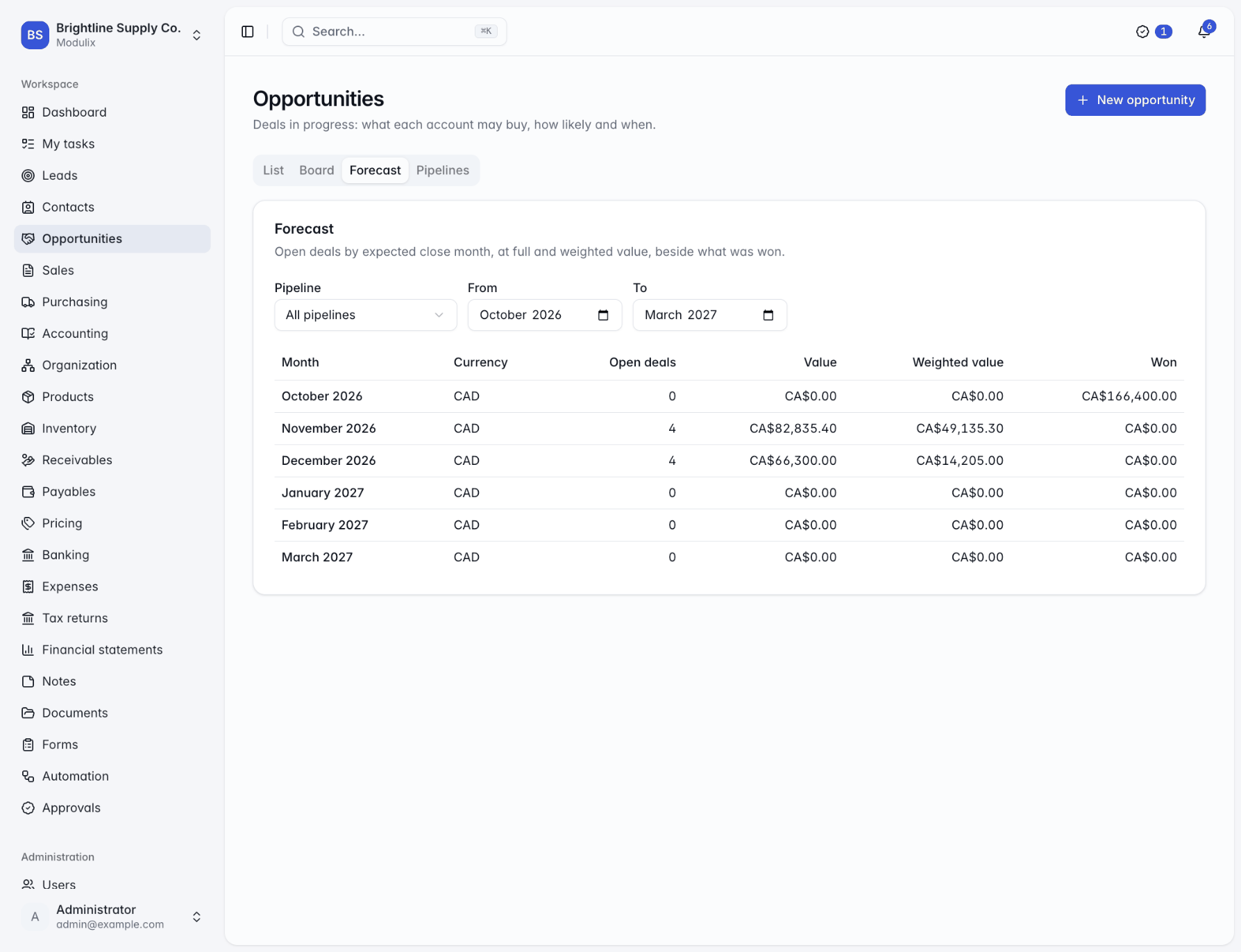Click the Financial statements chart icon
This screenshot has height=952, width=1241.
tap(28, 649)
